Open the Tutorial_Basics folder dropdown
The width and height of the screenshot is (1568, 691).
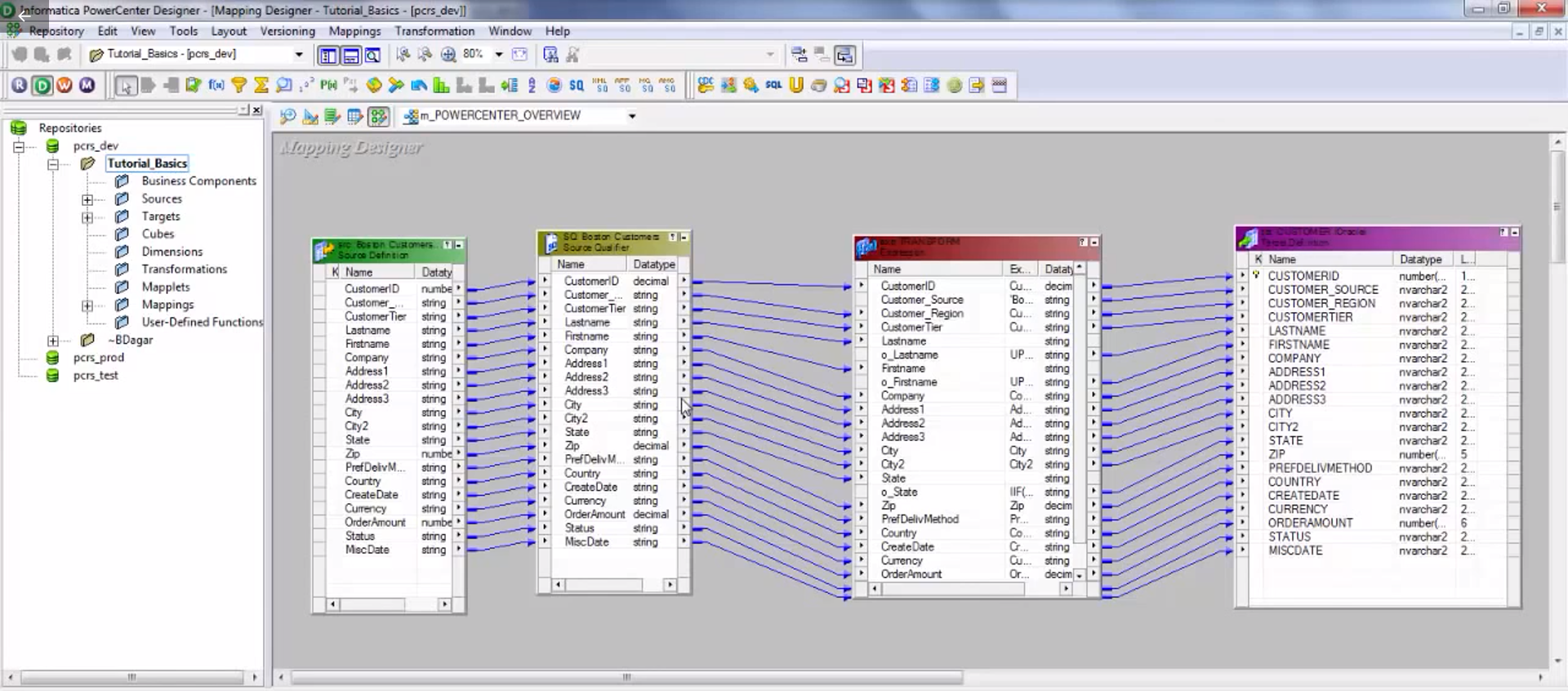point(299,55)
